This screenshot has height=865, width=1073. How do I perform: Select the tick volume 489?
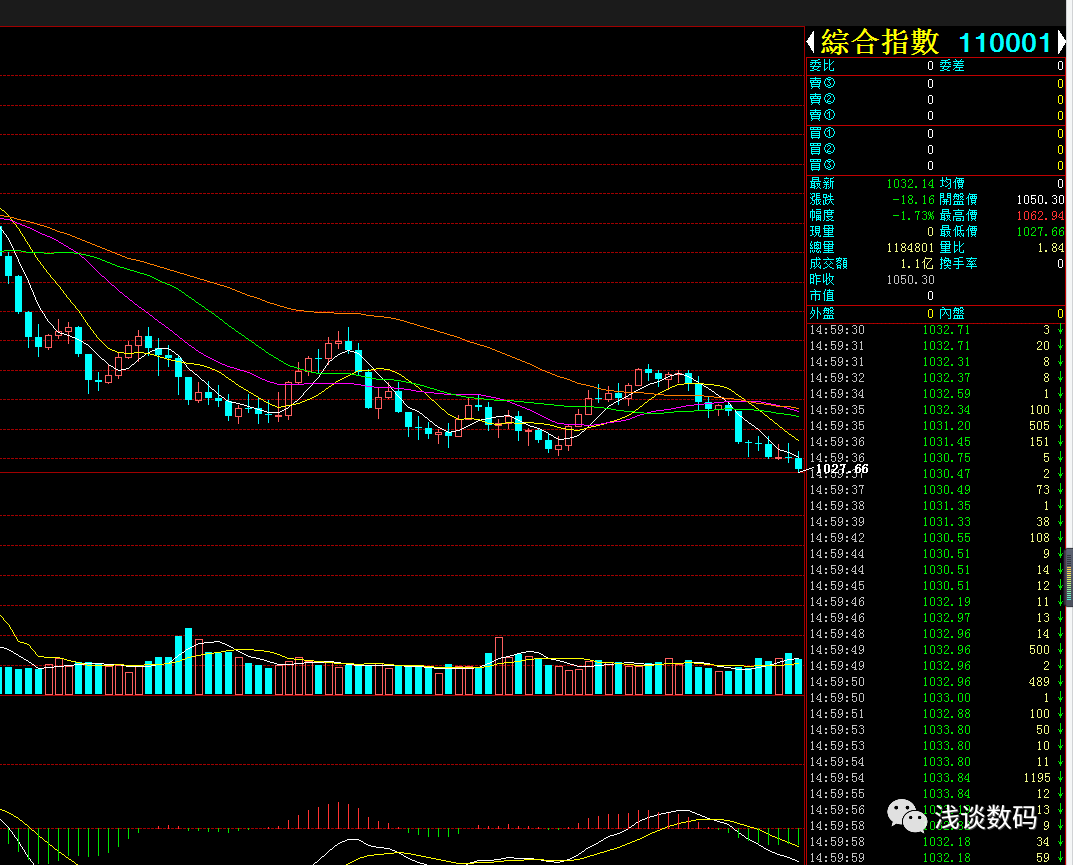point(1039,682)
